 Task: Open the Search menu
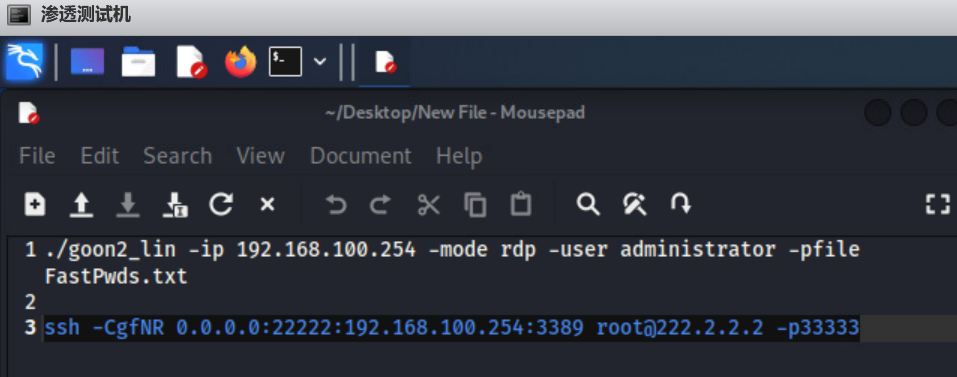tap(178, 156)
